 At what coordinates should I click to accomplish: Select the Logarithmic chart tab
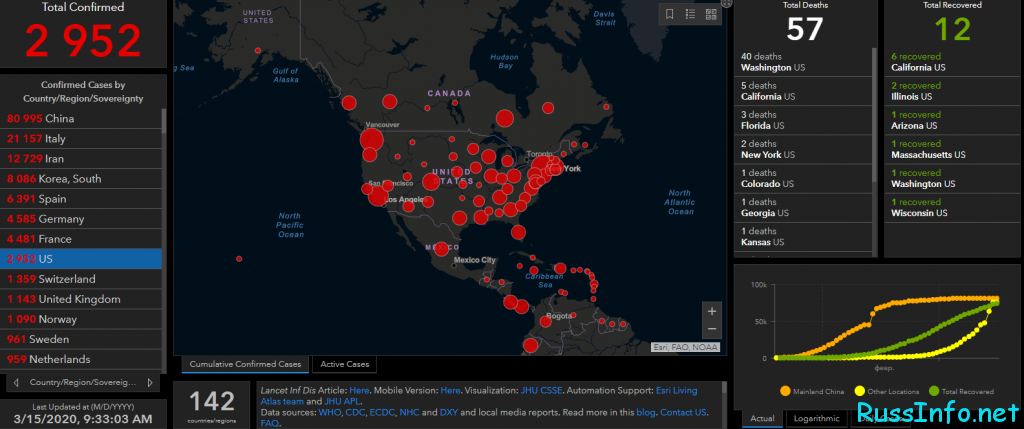tap(816, 419)
